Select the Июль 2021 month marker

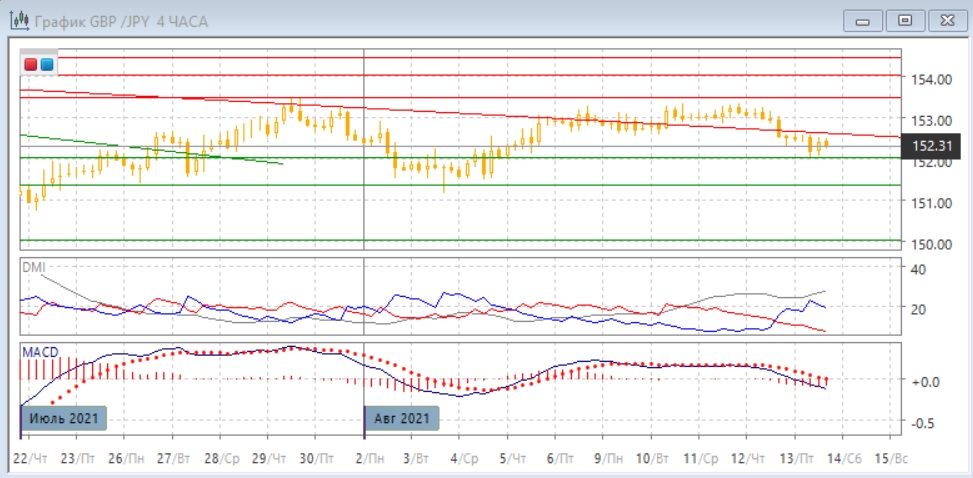point(64,417)
